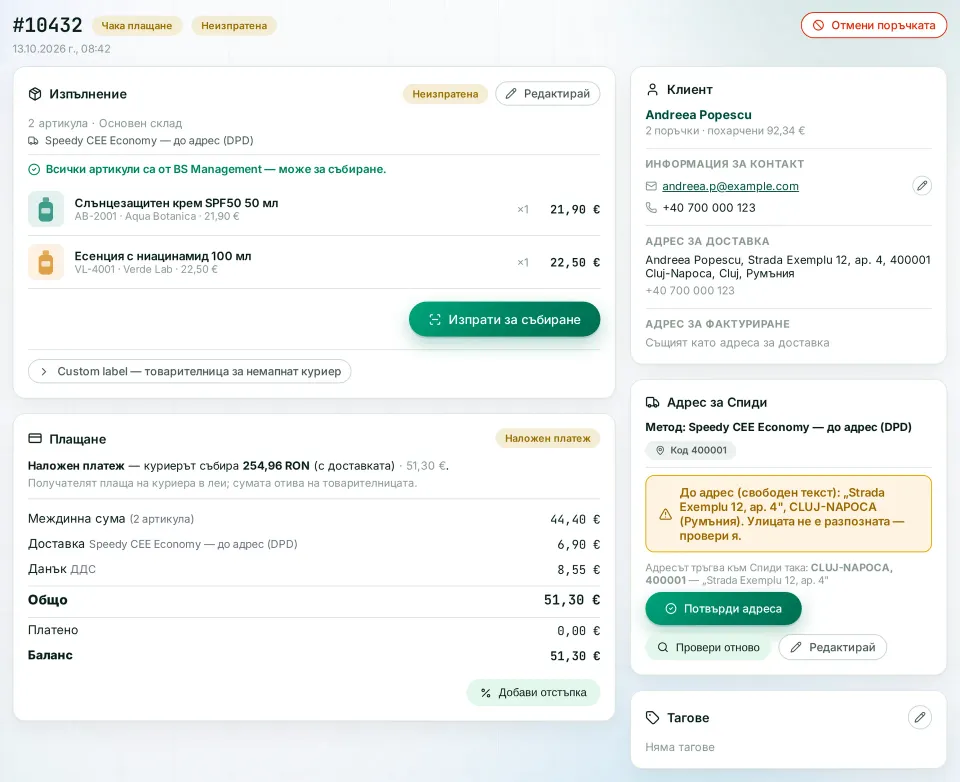Click the Платено value 0,00 €
Viewport: 960px width, 782px height.
click(x=579, y=631)
